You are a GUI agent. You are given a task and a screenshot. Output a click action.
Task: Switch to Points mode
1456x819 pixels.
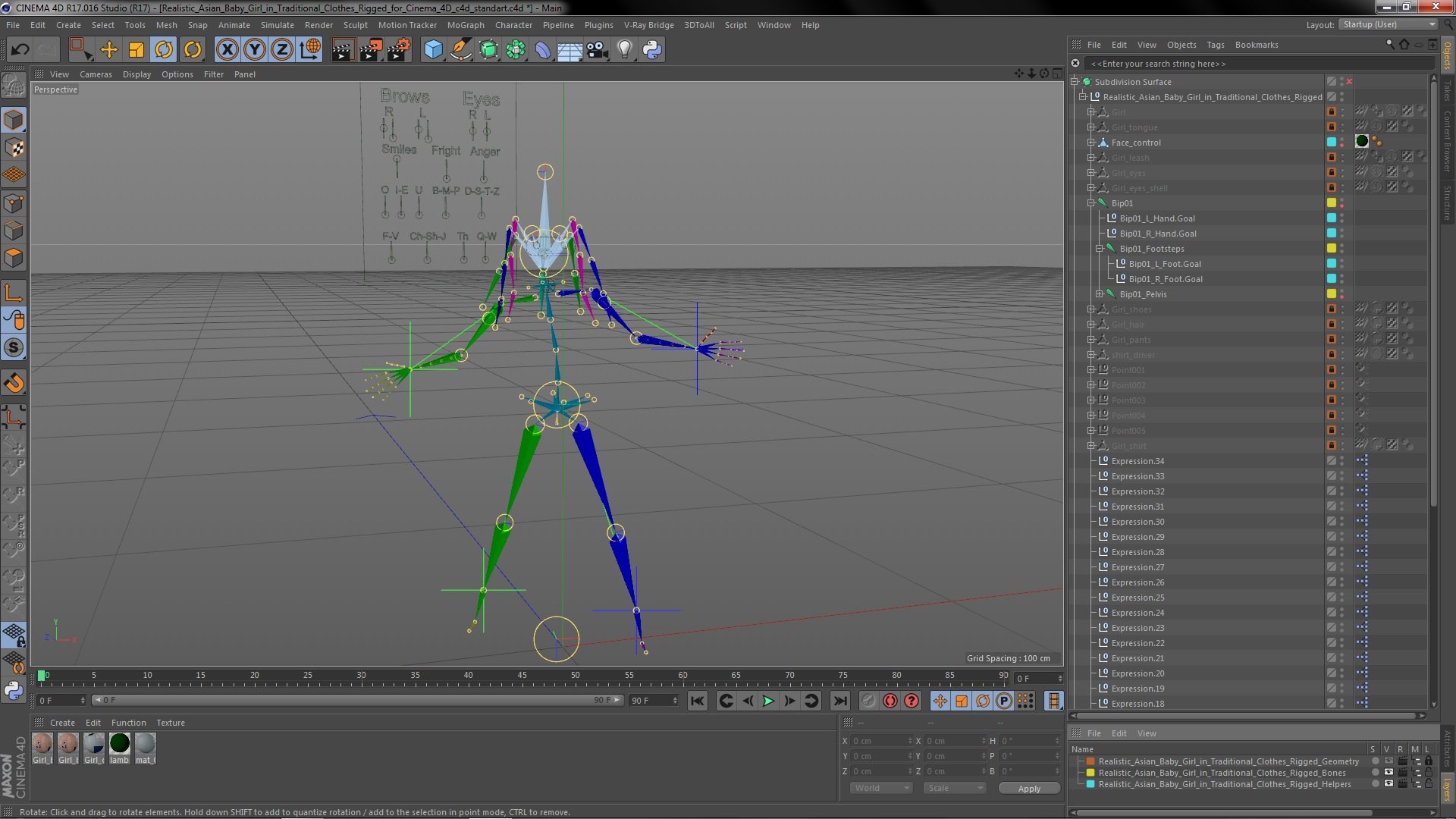14,203
